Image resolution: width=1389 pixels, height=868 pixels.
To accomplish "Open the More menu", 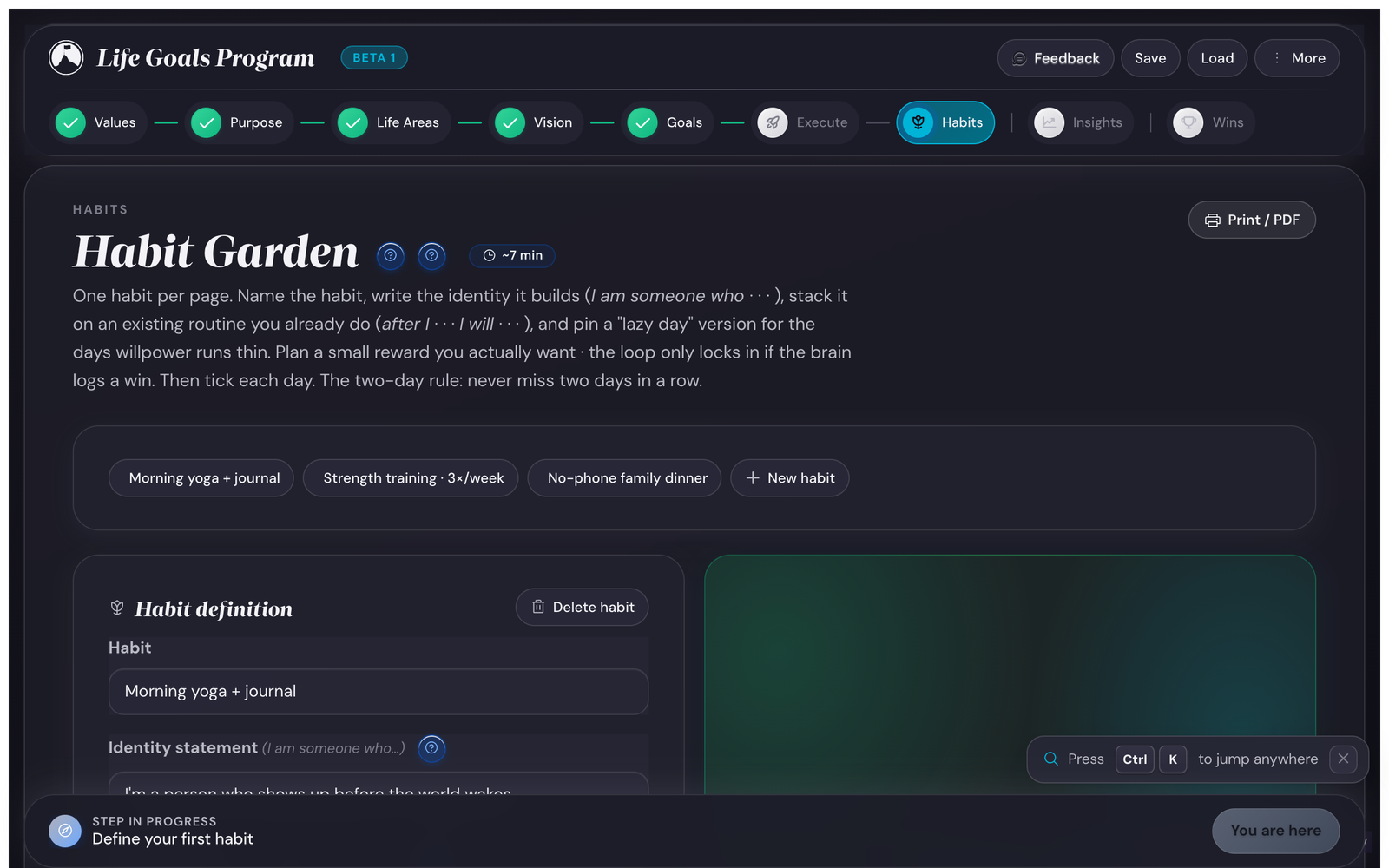I will click(1297, 58).
